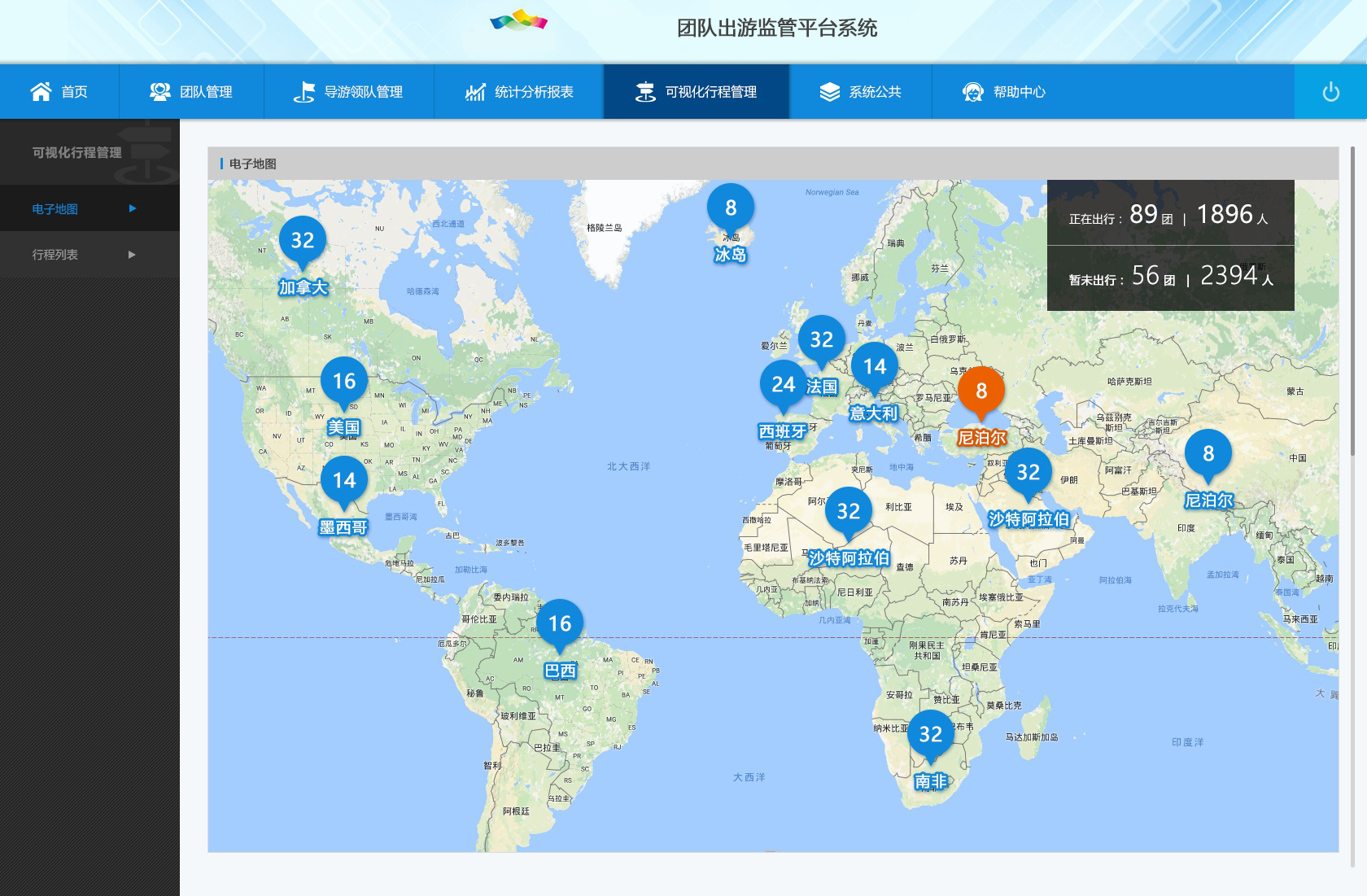Open the 统计分析报表 menu
The height and width of the screenshot is (896, 1367).
519,92
